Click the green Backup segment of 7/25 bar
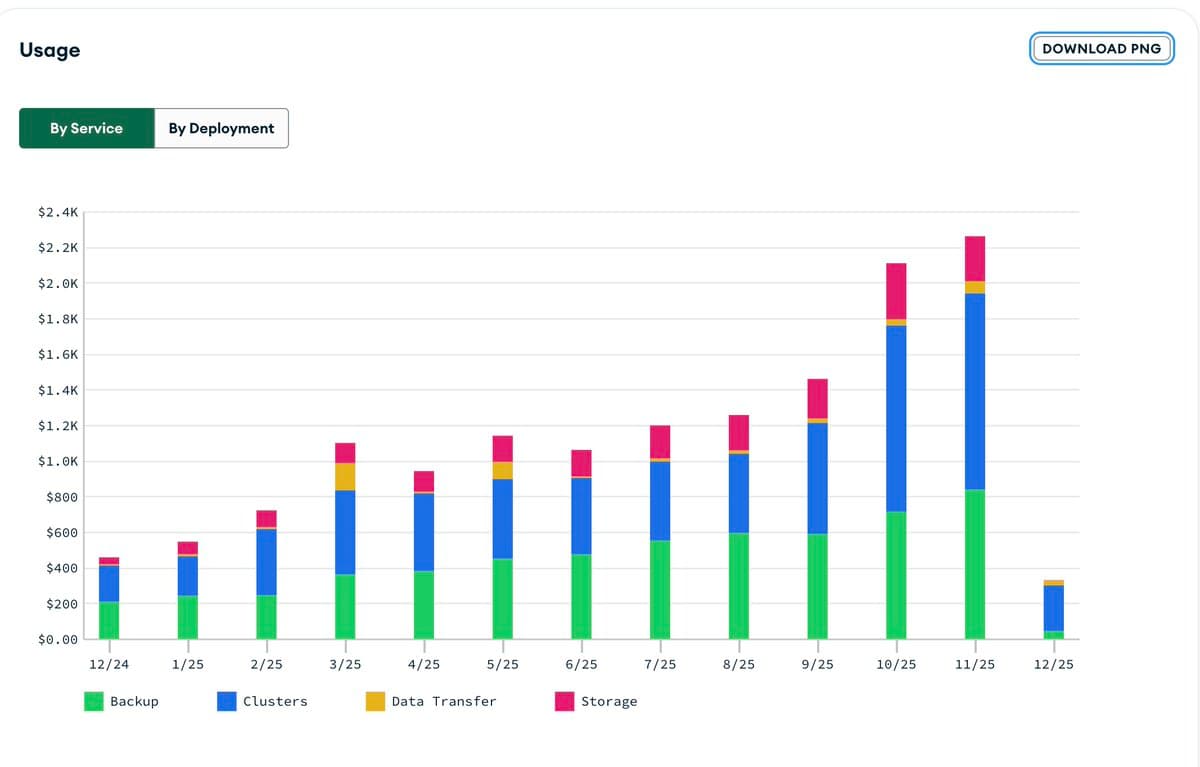The width and height of the screenshot is (1200, 767). 660,590
